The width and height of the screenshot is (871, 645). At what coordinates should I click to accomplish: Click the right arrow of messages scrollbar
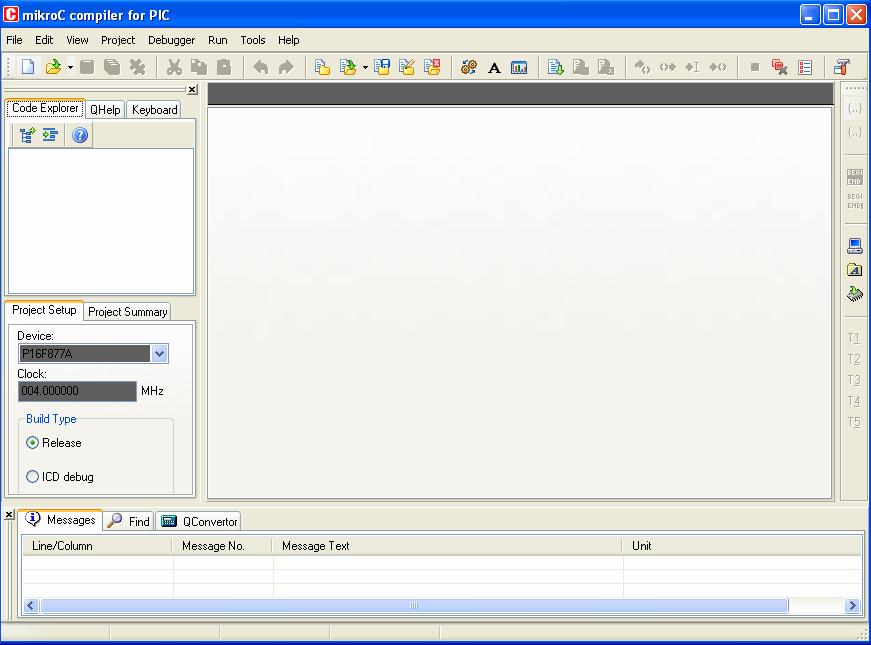[x=852, y=606]
